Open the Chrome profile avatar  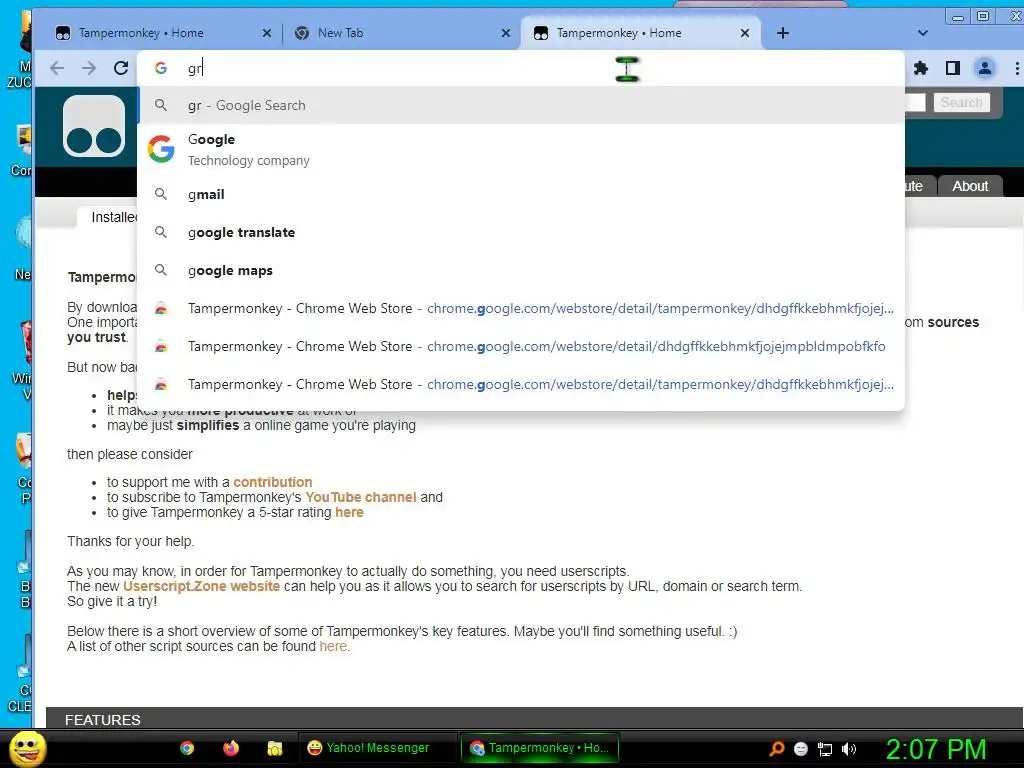[985, 68]
